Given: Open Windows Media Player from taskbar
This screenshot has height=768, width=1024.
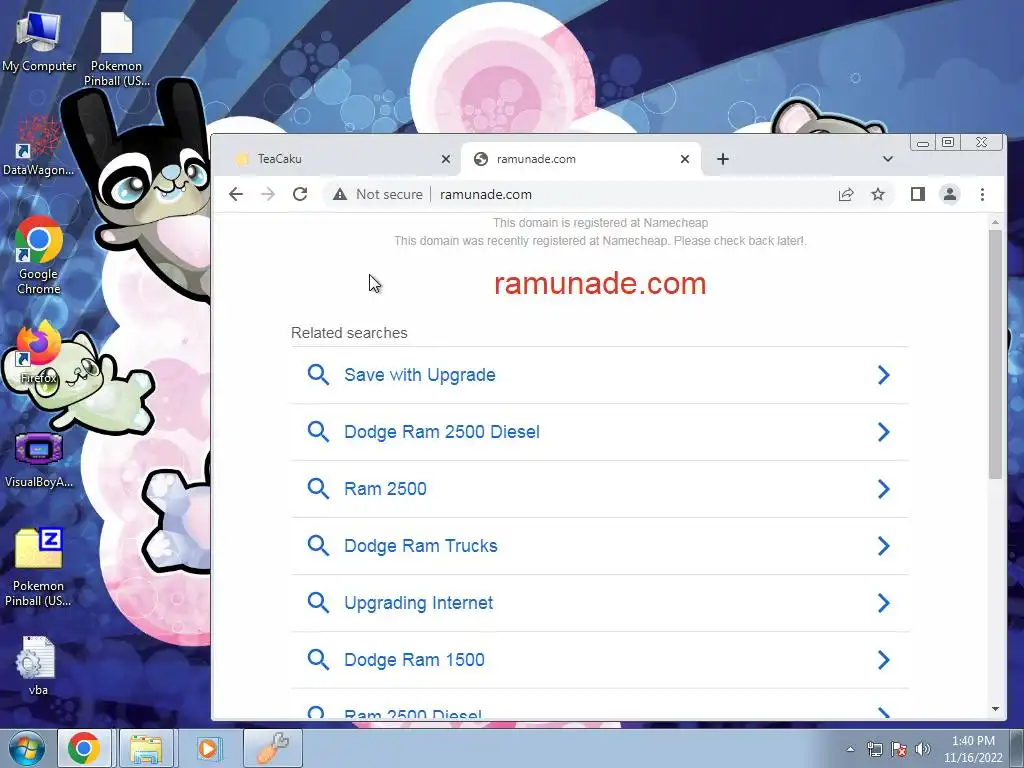Looking at the screenshot, I should 210,748.
